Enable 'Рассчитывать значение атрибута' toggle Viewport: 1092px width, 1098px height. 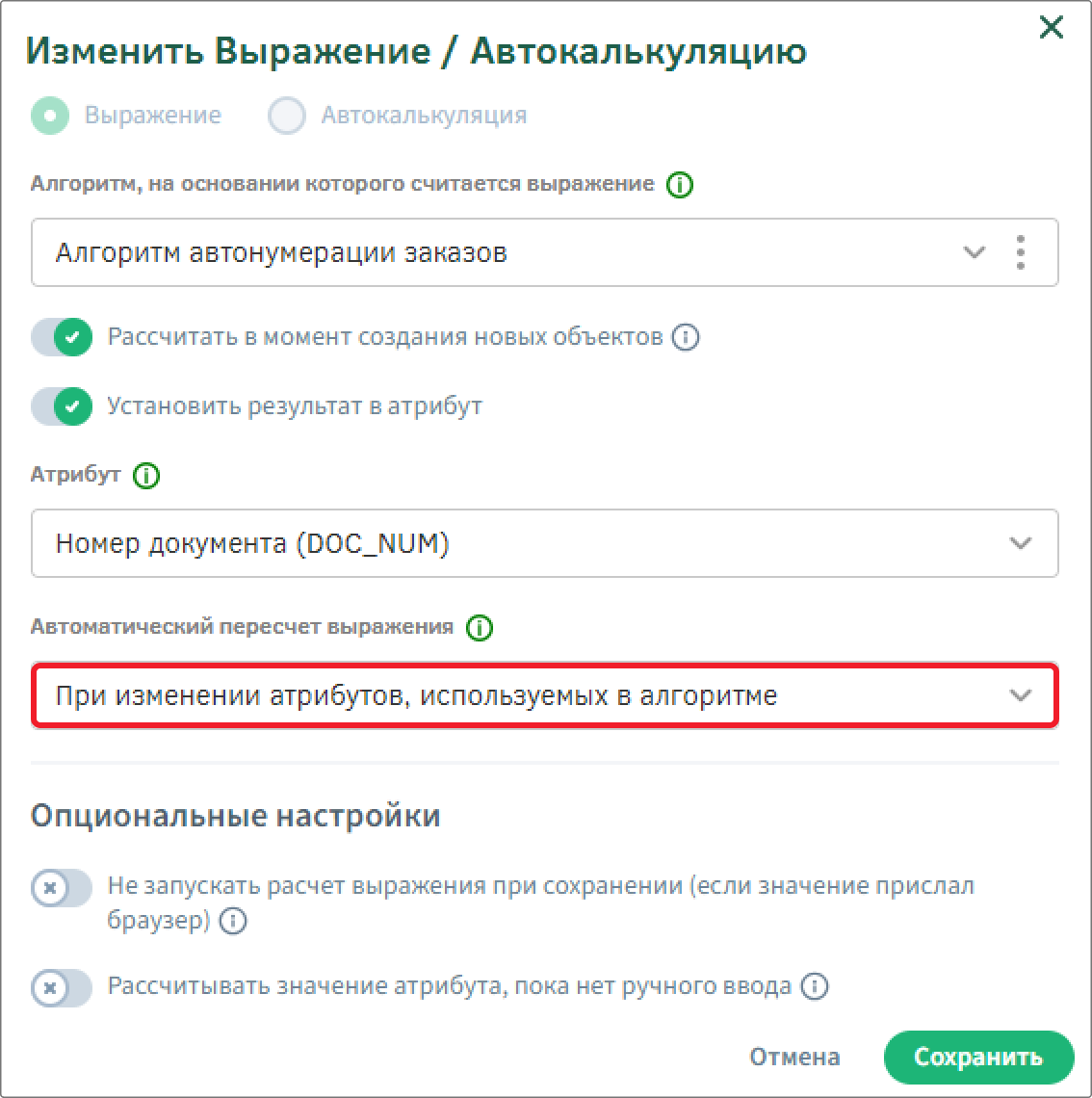tap(62, 988)
